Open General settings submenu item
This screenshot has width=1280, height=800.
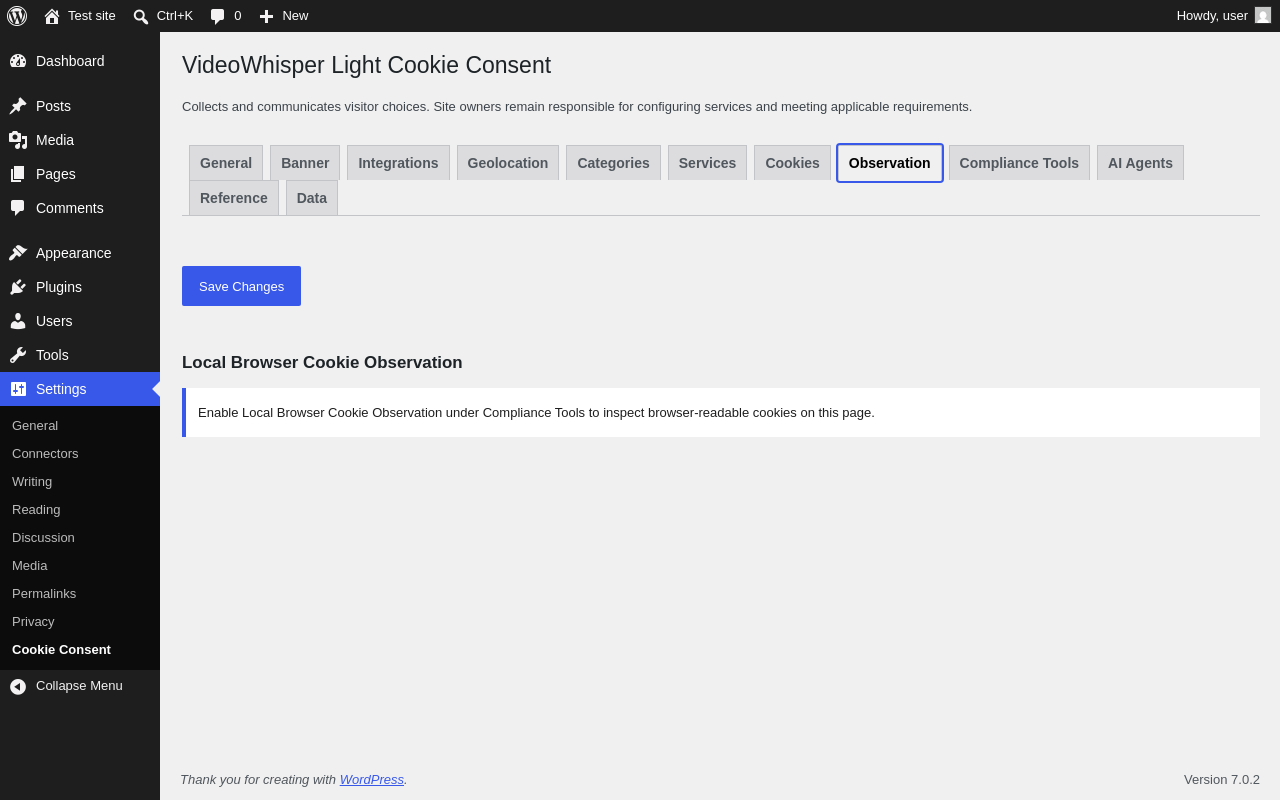pos(35,425)
